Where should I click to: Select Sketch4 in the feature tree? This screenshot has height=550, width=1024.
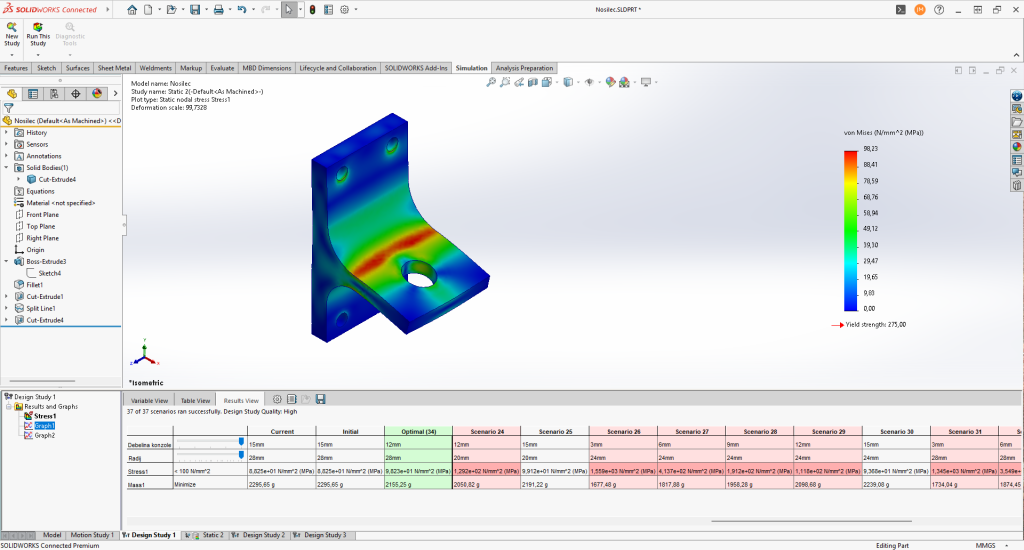(49, 273)
